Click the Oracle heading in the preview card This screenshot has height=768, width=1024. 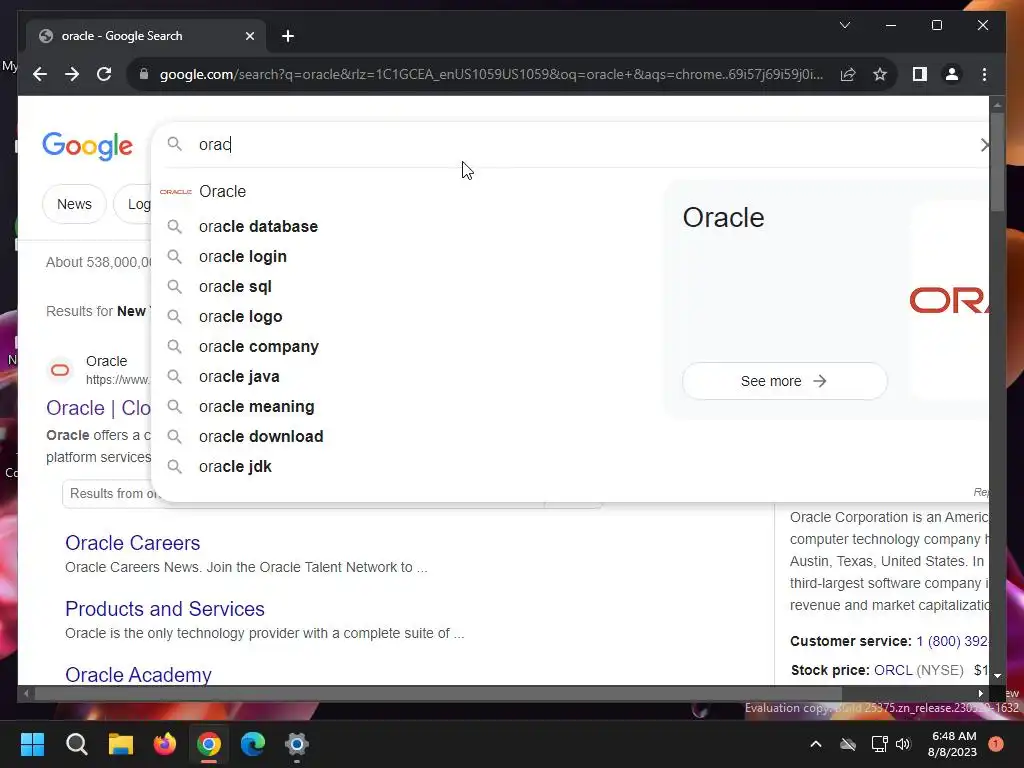click(x=723, y=217)
